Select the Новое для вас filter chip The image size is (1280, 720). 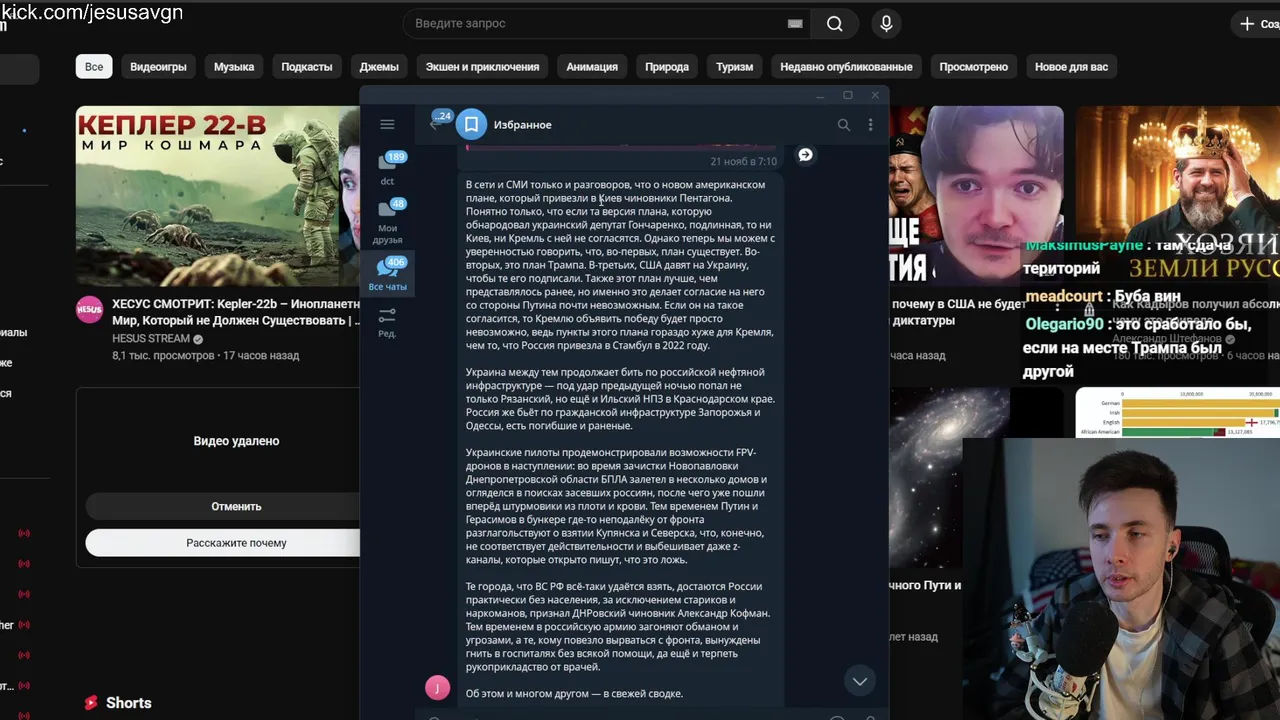pos(1072,67)
